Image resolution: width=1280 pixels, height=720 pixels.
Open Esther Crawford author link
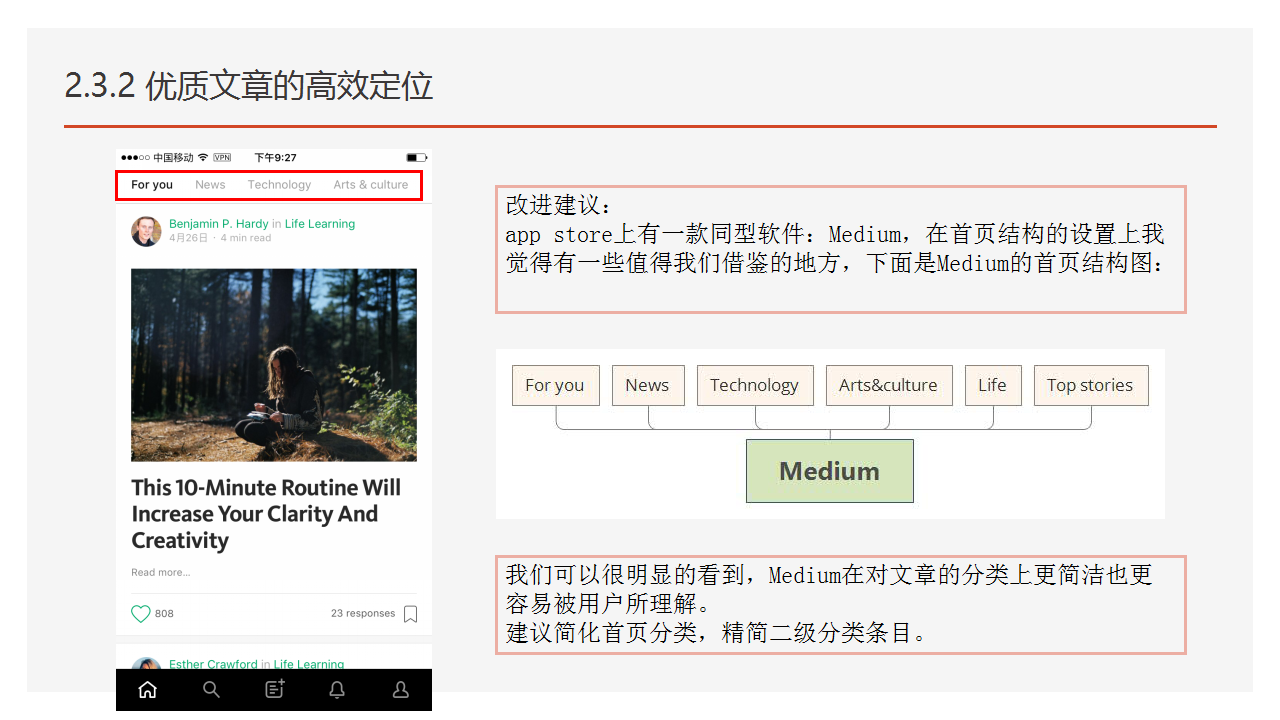pyautogui.click(x=214, y=664)
